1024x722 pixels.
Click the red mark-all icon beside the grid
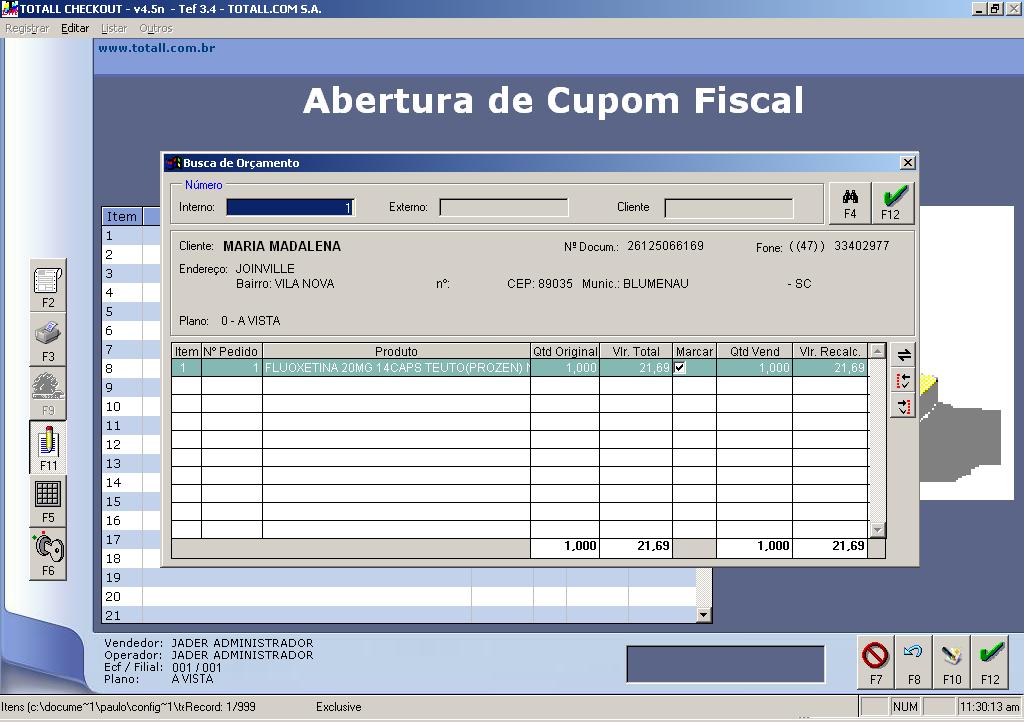point(903,381)
